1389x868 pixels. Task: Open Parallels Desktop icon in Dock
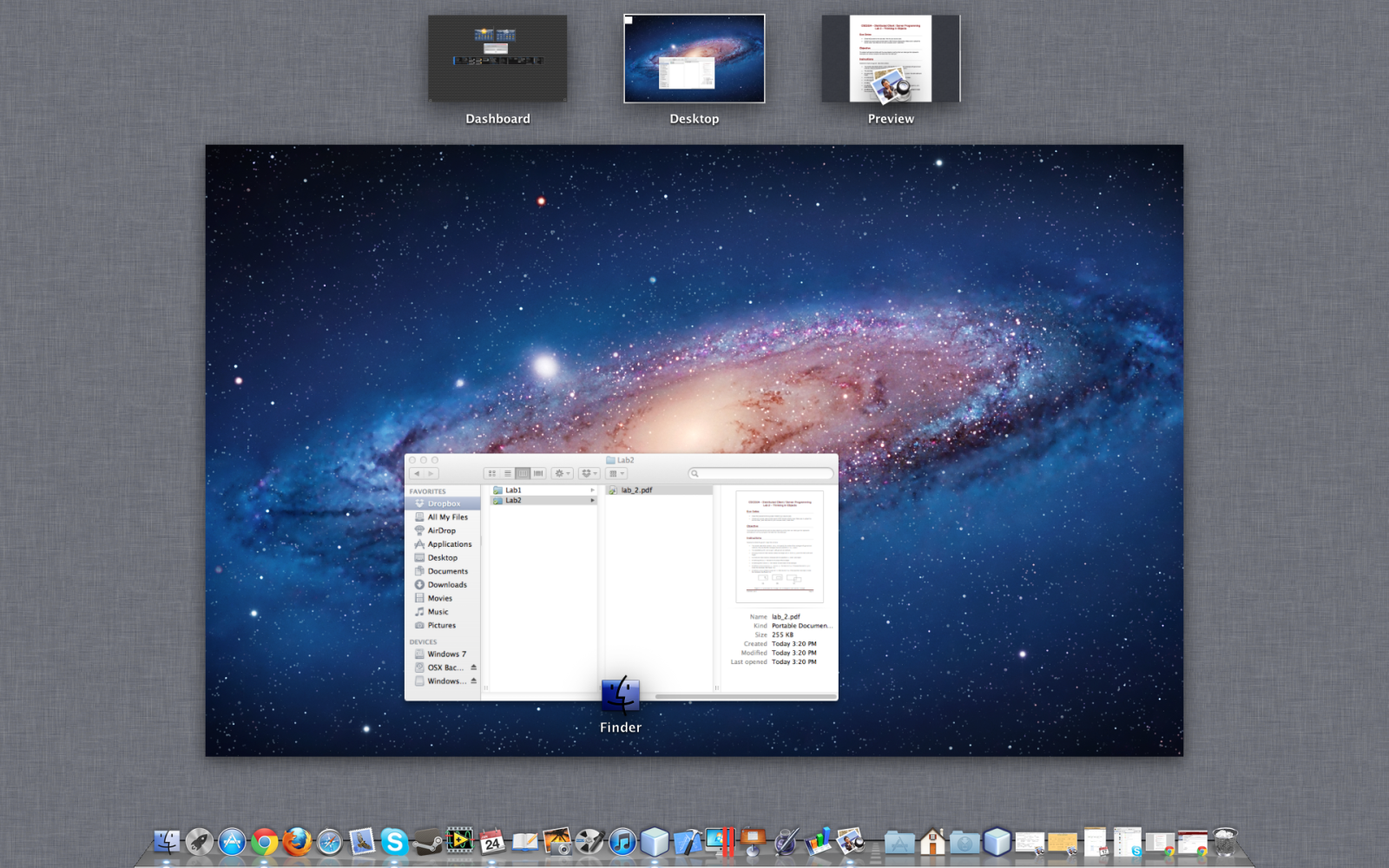[x=721, y=841]
